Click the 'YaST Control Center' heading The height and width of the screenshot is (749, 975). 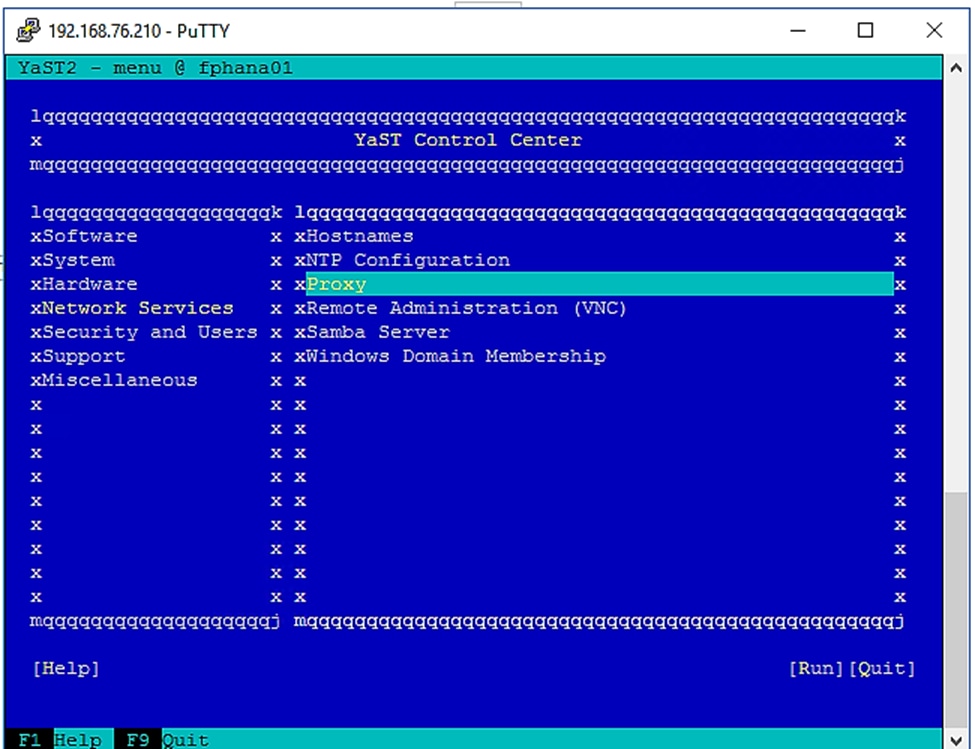click(468, 140)
